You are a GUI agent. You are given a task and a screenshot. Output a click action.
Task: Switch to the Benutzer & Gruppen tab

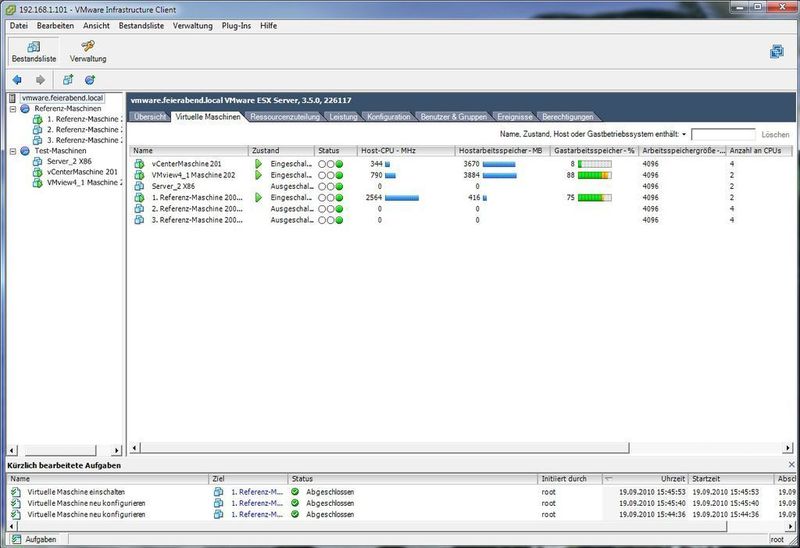(454, 117)
